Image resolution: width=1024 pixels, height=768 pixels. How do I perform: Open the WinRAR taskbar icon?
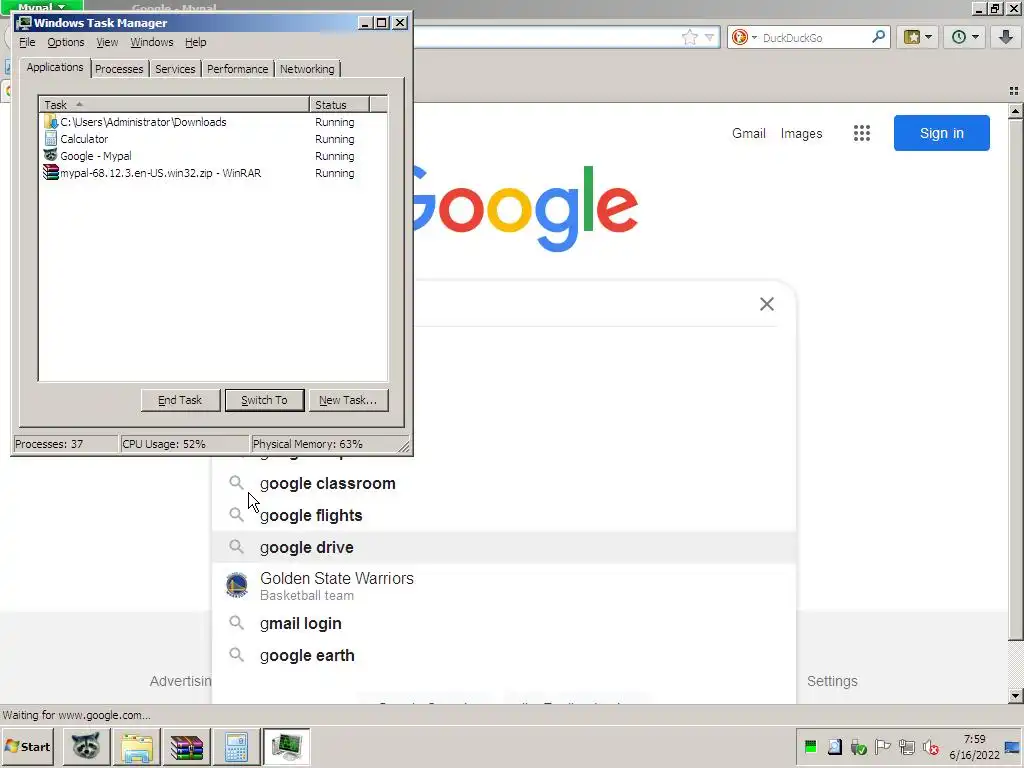[x=186, y=746]
